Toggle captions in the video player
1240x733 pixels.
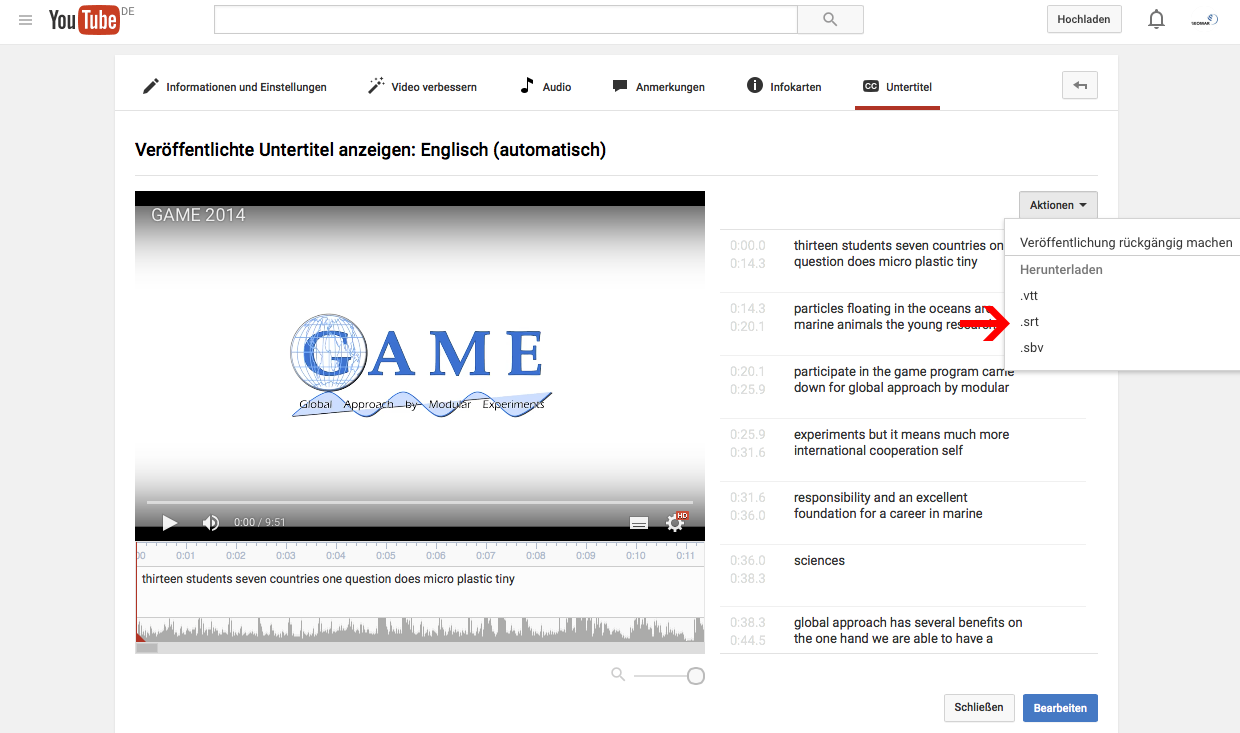tap(639, 522)
